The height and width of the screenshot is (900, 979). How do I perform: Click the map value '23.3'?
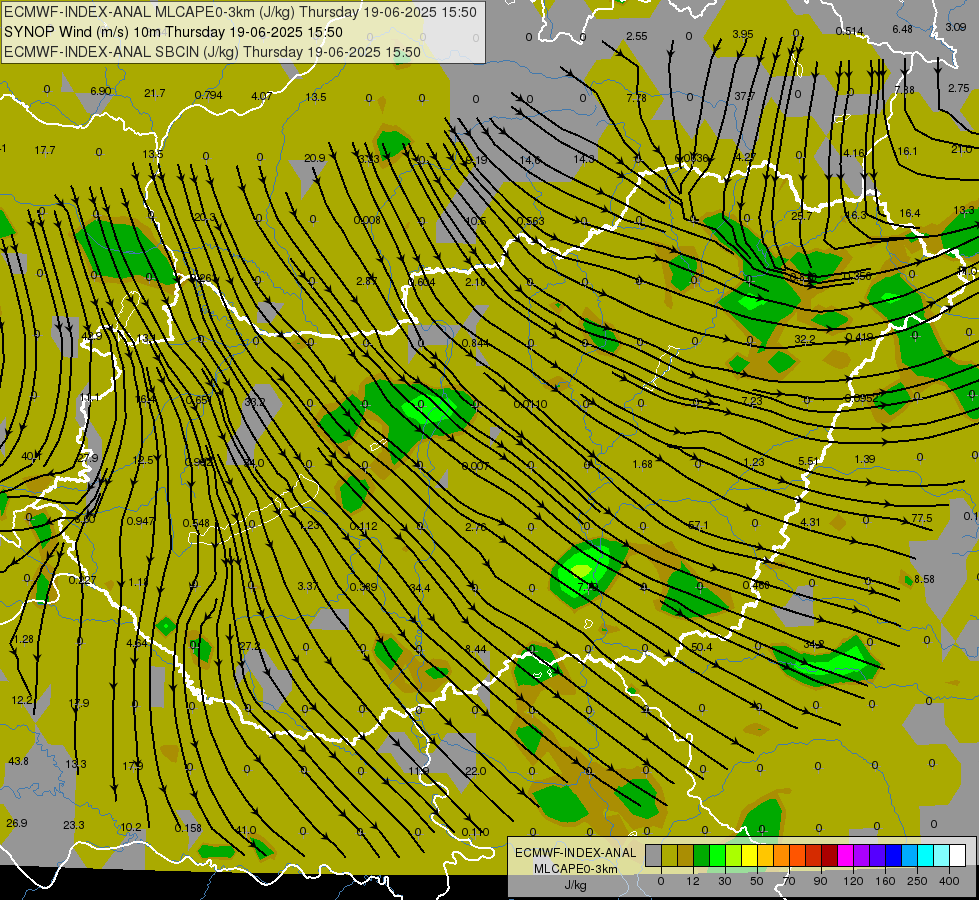(74, 825)
